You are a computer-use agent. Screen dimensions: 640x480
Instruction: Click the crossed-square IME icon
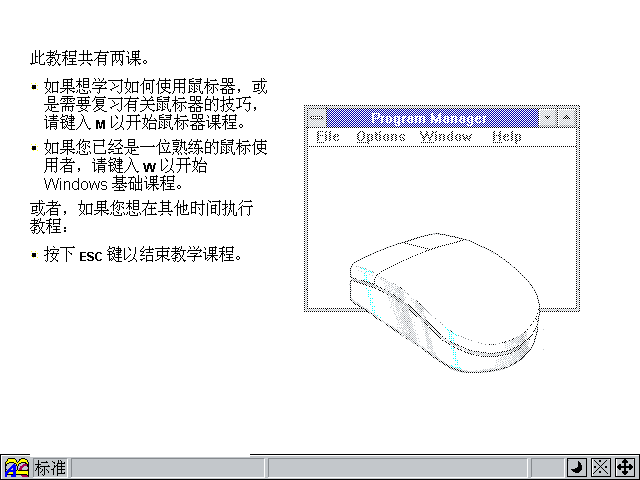coord(601,468)
